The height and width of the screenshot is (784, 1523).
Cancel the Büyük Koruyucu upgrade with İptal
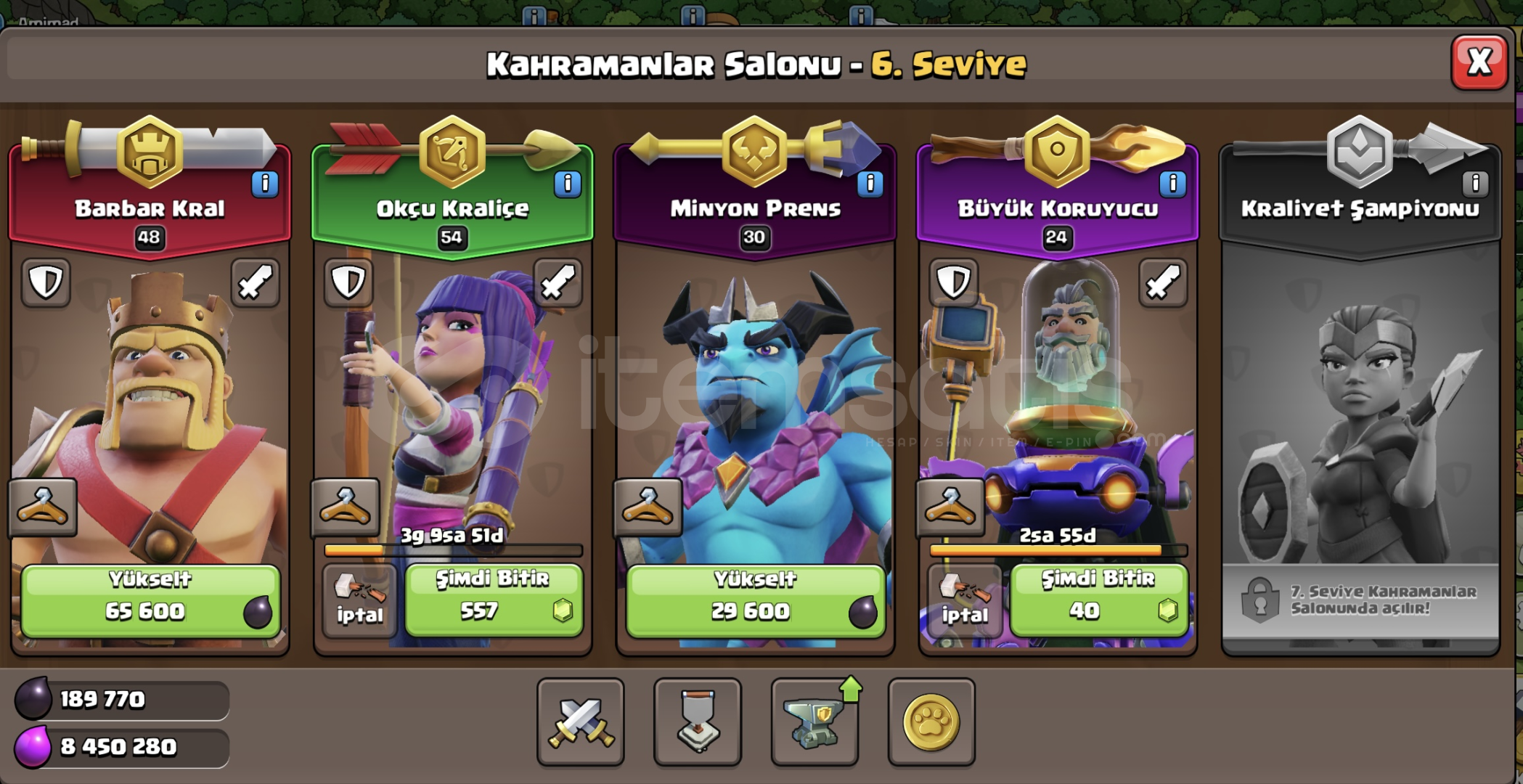[x=965, y=601]
